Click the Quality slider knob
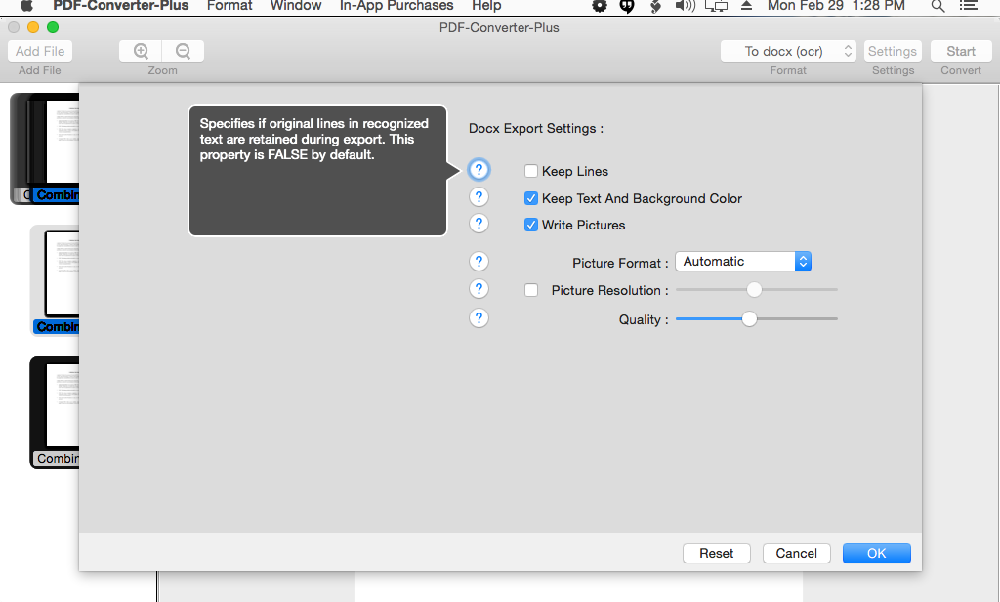Image resolution: width=1000 pixels, height=602 pixels. click(x=749, y=318)
